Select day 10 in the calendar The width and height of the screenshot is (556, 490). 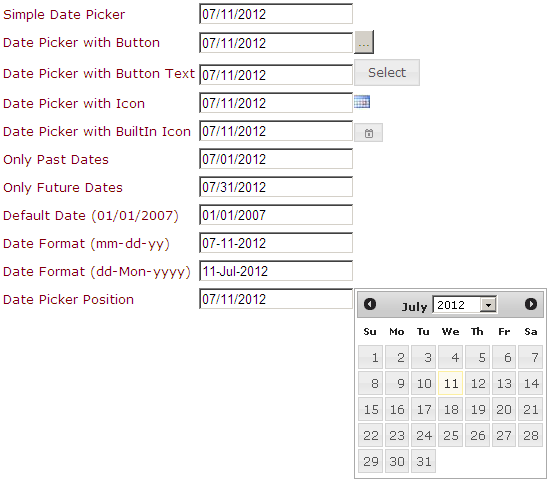pyautogui.click(x=423, y=383)
